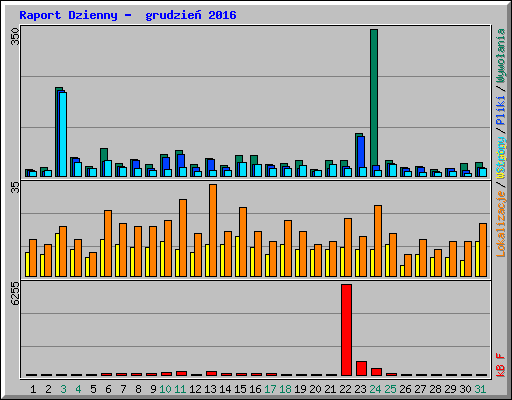Click the tallest orange bar on day 13
Screen dimensions: 512x400
tap(213, 230)
